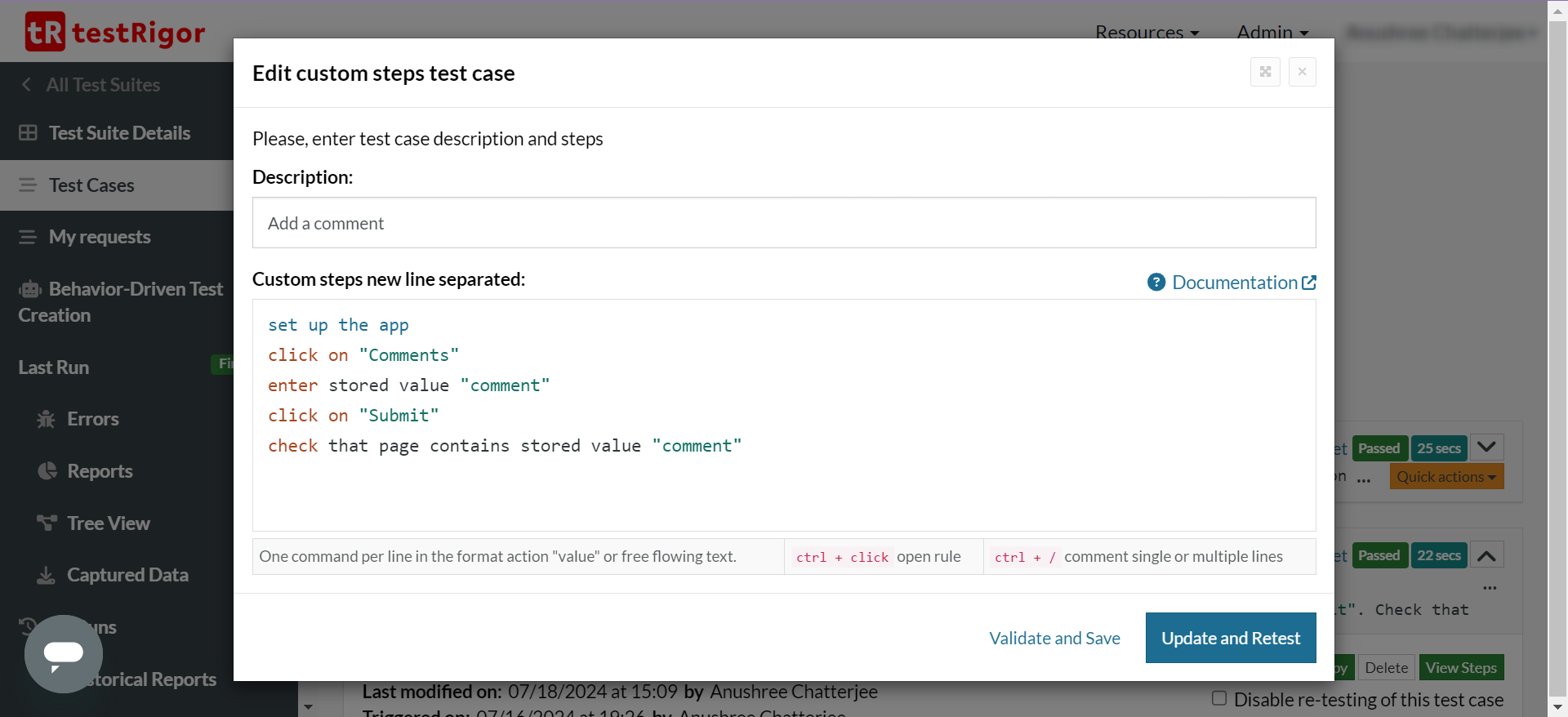The width and height of the screenshot is (1568, 717).
Task: Open the Resources dropdown menu
Action: 1147,33
